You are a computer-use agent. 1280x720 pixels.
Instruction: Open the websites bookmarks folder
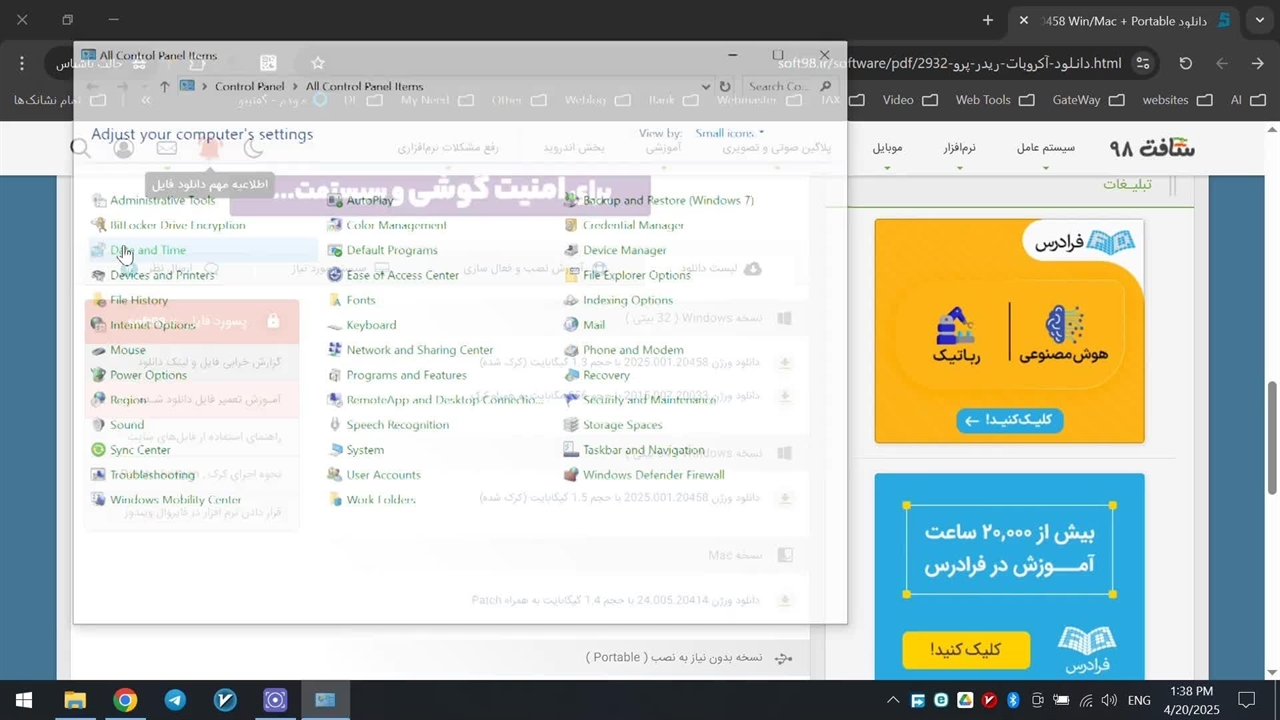coord(1177,100)
